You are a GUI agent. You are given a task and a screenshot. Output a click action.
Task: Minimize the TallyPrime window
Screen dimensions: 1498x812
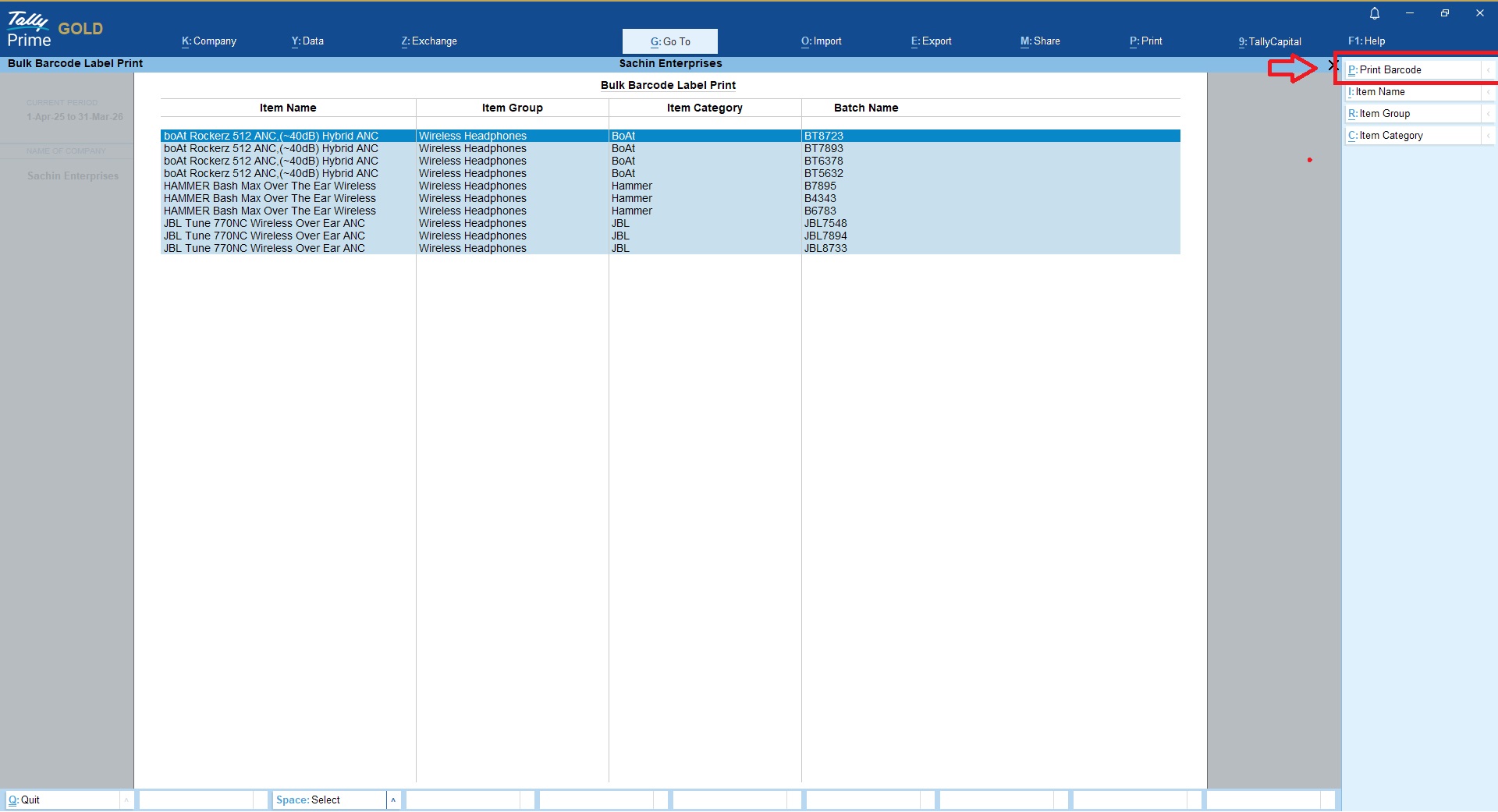1410,13
